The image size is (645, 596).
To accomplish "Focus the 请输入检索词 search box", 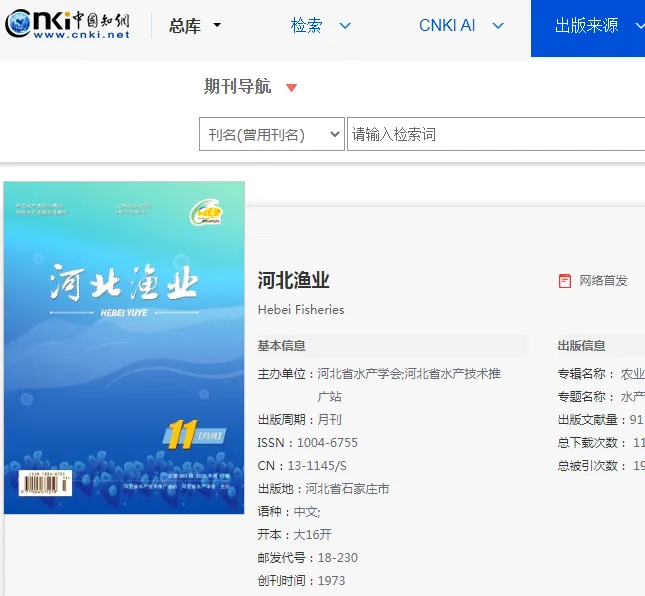I will pyautogui.click(x=496, y=134).
